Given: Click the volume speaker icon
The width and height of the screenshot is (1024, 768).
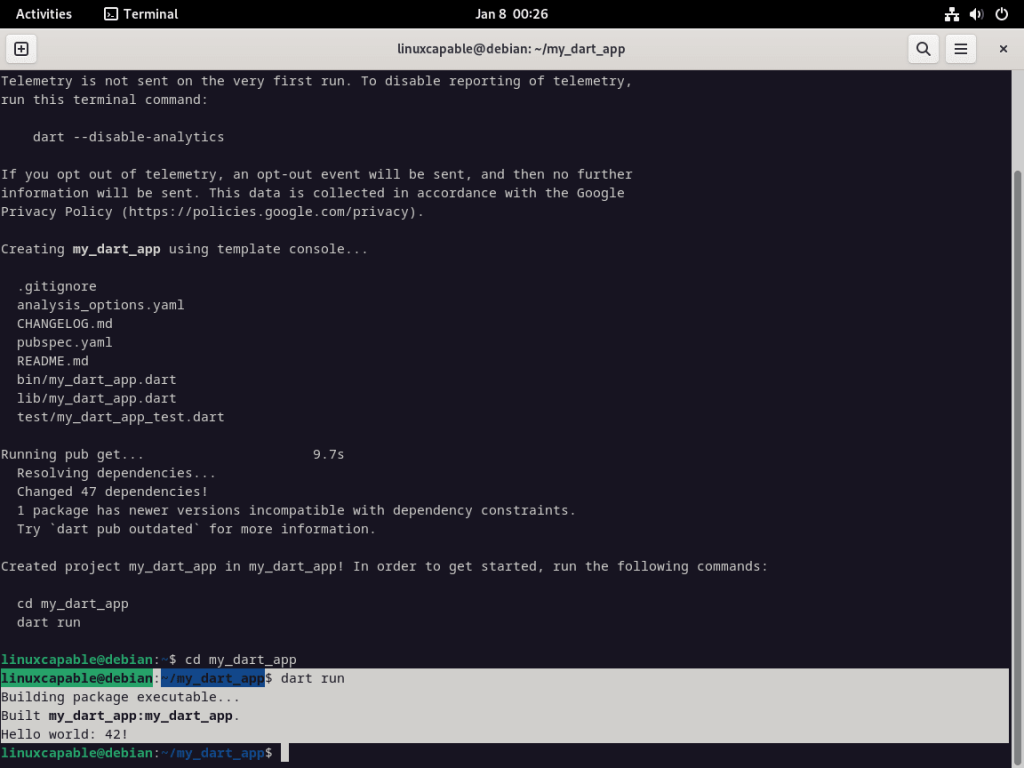Looking at the screenshot, I should click(976, 14).
